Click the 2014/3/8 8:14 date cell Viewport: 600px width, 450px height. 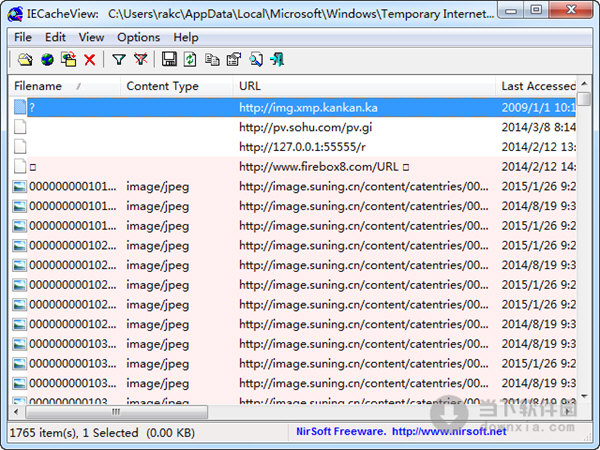[538, 127]
